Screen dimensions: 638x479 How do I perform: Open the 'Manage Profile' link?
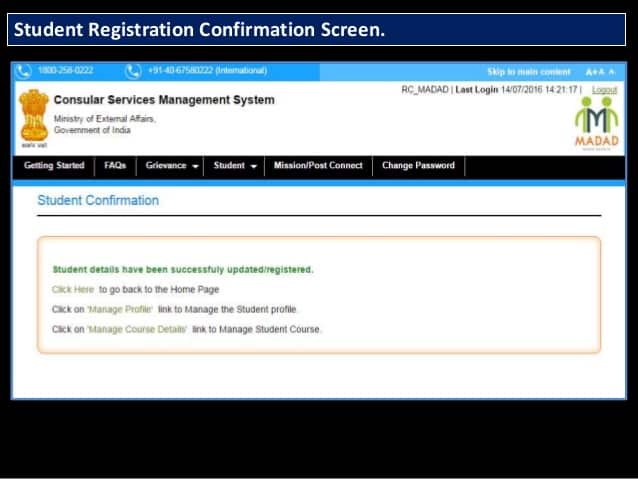coord(120,309)
